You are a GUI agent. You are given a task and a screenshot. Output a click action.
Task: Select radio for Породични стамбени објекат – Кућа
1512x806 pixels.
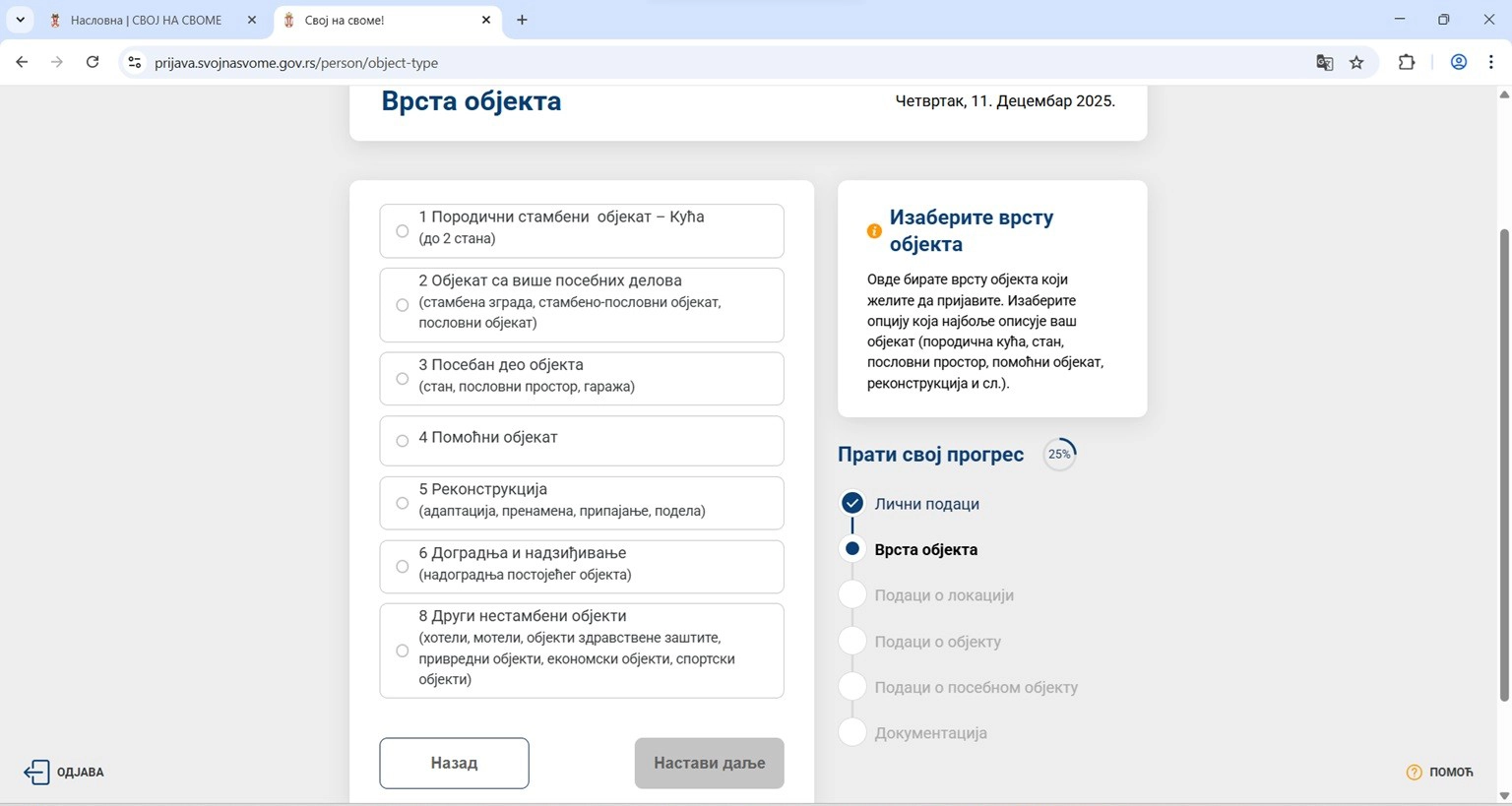402,231
